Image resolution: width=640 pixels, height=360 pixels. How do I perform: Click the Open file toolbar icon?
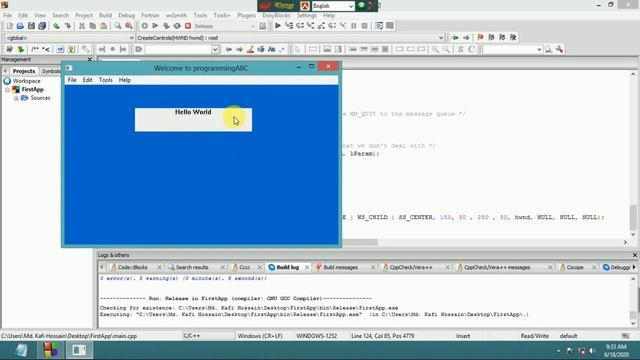point(20,26)
